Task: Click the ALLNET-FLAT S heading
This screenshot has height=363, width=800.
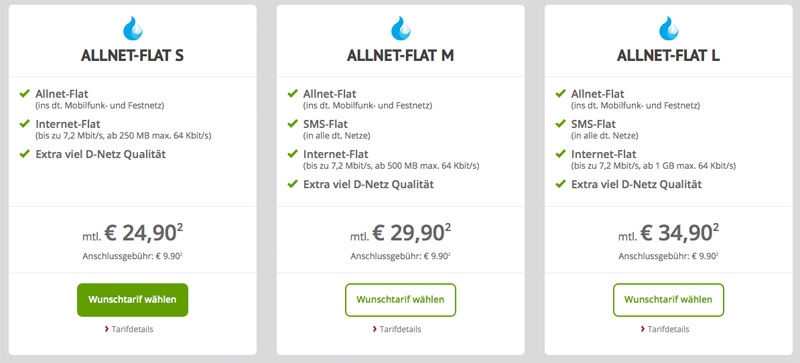Action: click(133, 56)
